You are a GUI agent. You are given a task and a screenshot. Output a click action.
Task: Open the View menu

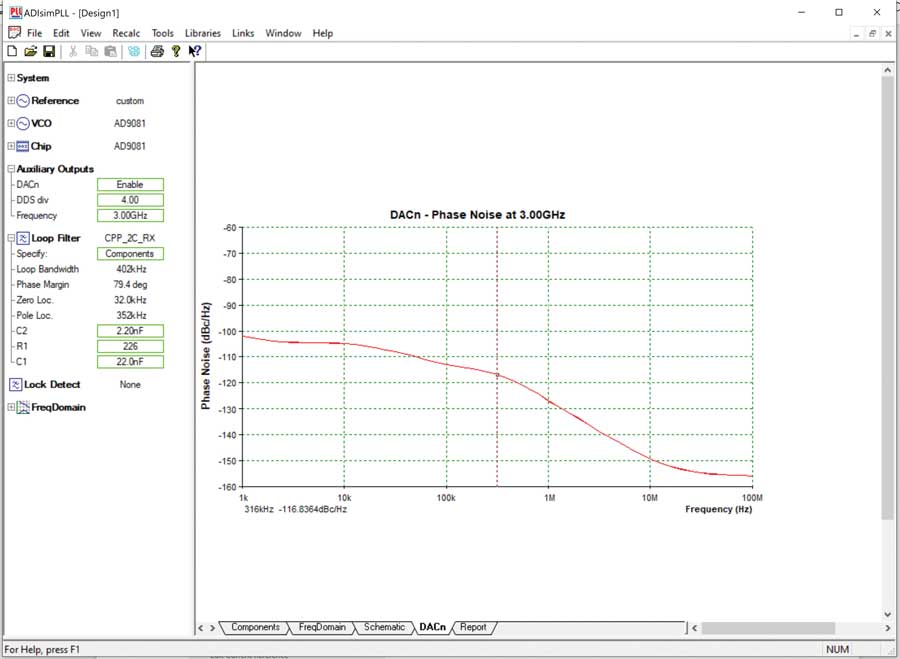[91, 33]
